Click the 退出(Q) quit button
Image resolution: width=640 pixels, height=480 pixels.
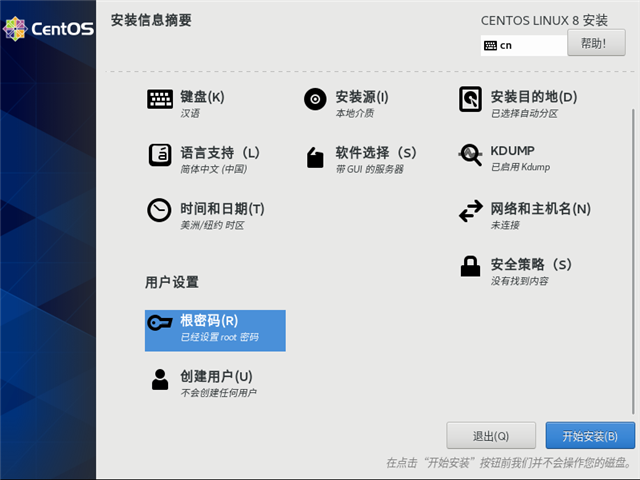(491, 436)
